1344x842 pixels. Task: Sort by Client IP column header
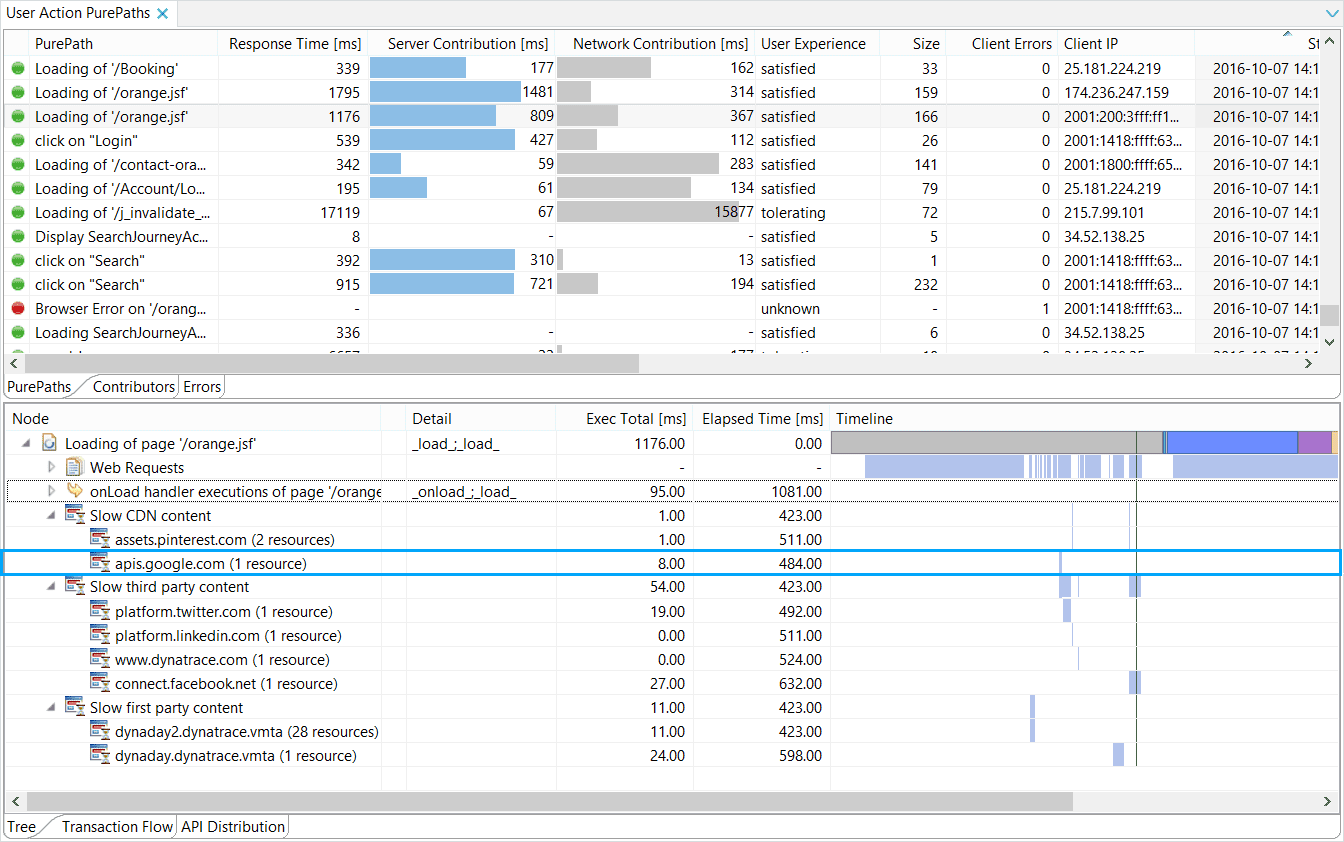pyautogui.click(x=1091, y=44)
